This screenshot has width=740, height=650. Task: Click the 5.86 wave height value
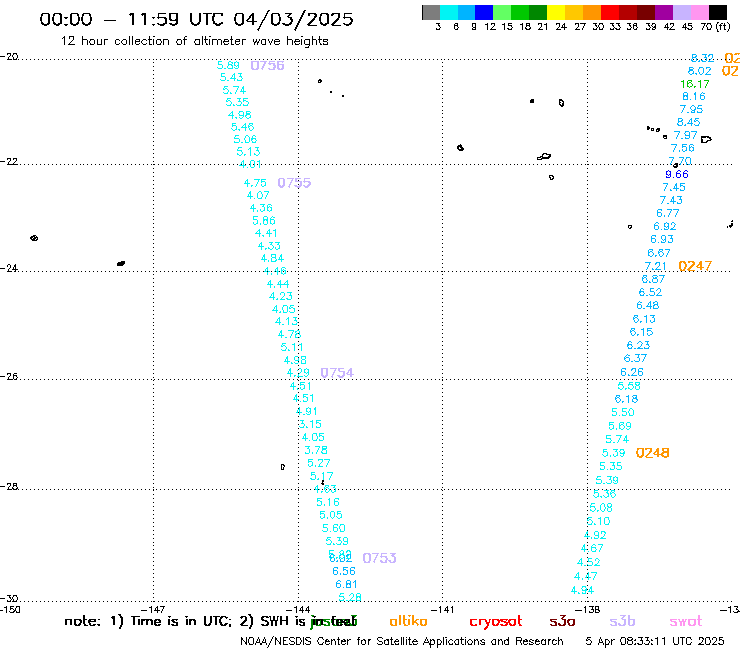264,220
